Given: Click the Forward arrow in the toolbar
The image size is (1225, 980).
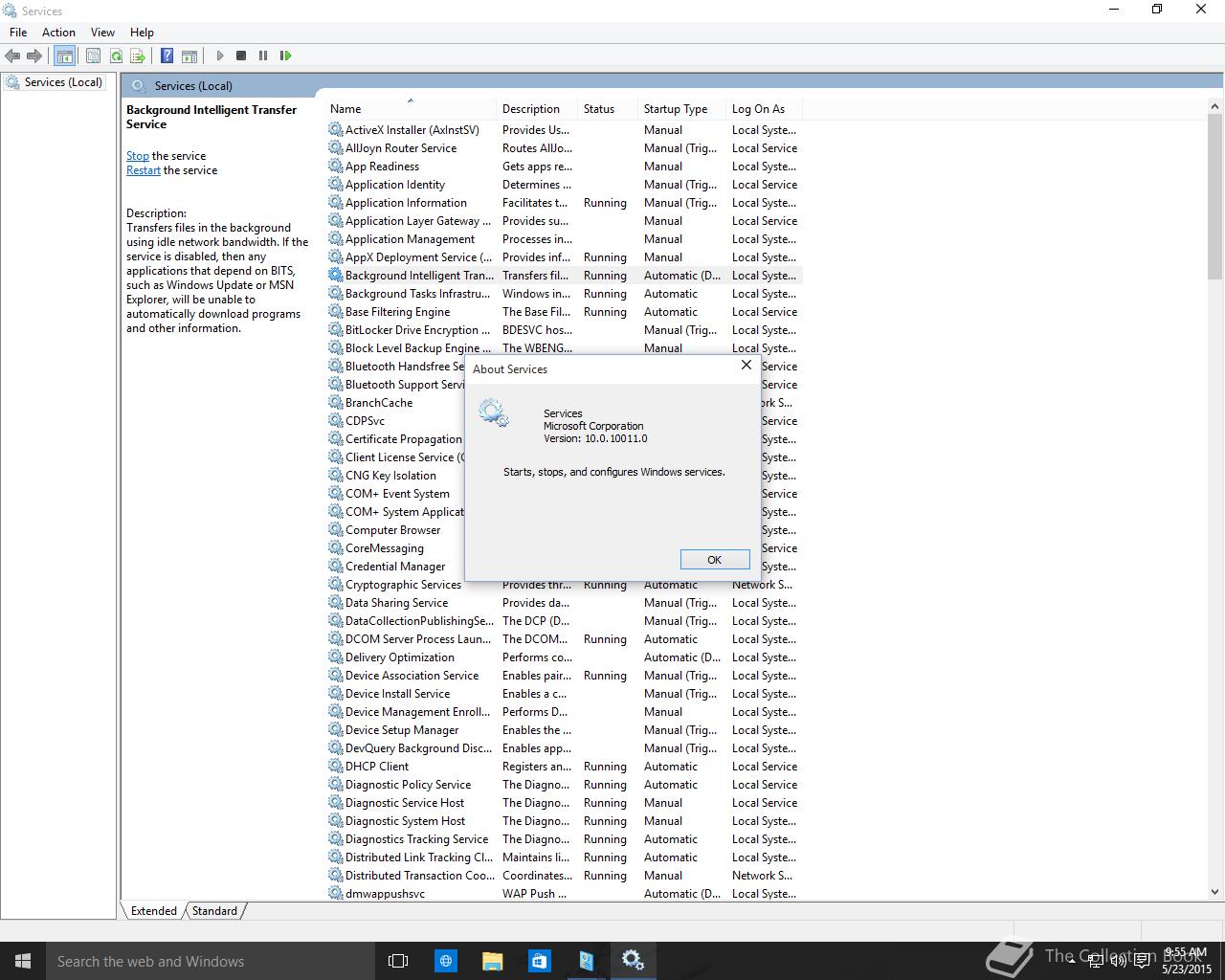Looking at the screenshot, I should pyautogui.click(x=34, y=56).
